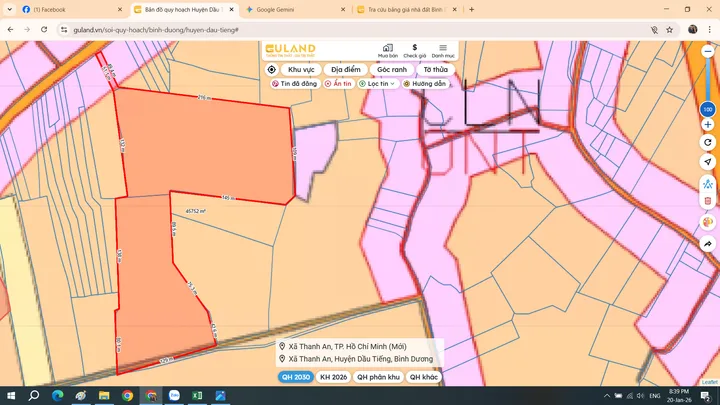Image resolution: width=720 pixels, height=405 pixels.
Task: Open Chrome three-dot menu
Action: 709,30
